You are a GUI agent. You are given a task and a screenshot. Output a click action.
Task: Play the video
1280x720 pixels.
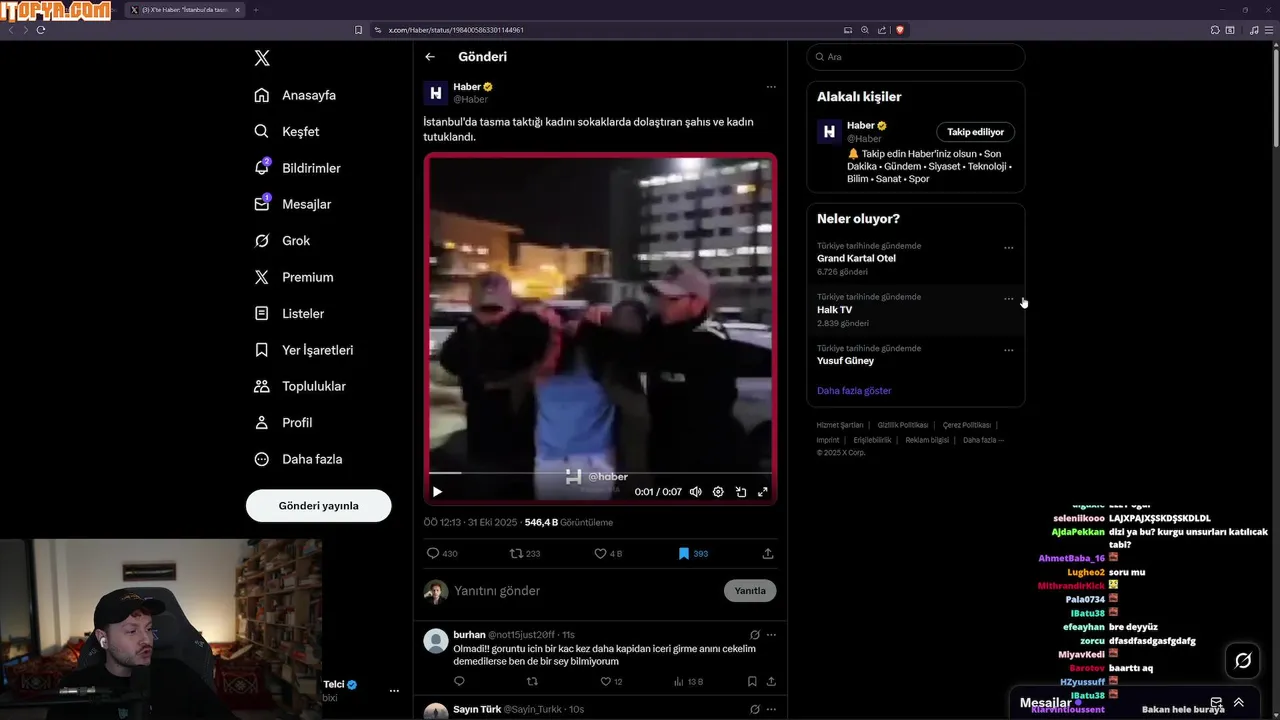(437, 492)
